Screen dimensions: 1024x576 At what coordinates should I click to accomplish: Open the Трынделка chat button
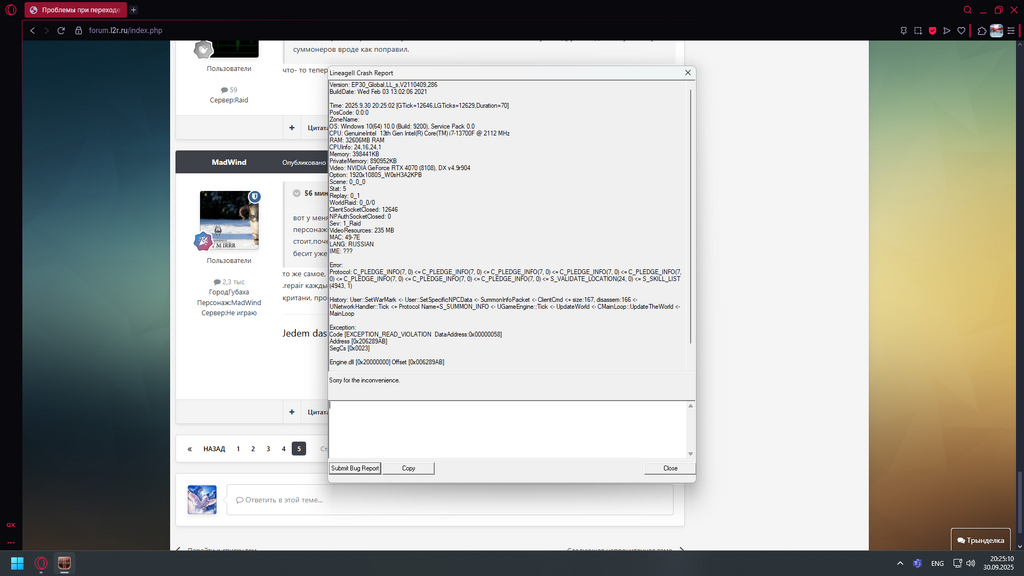pyautogui.click(x=980, y=540)
